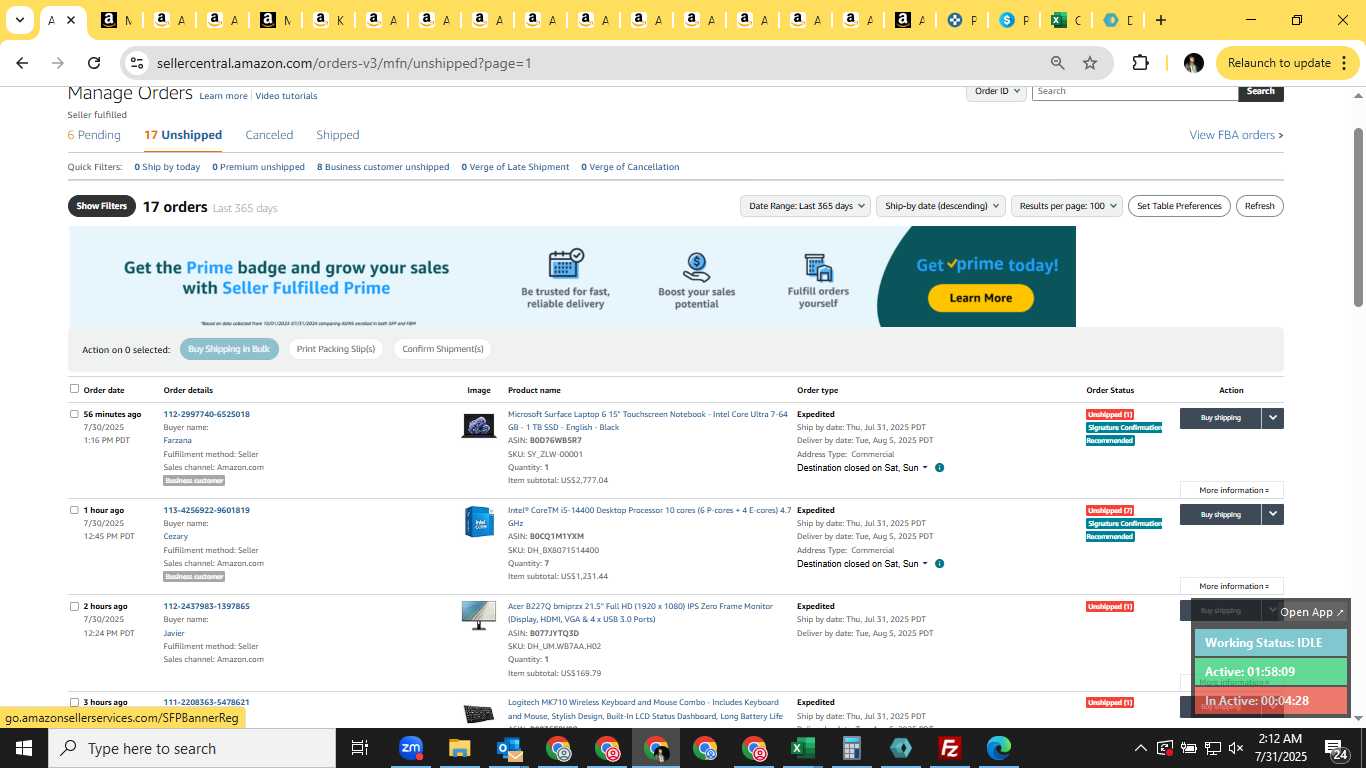Click the orders Search button
Image resolution: width=1366 pixels, height=768 pixels.
pos(1260,91)
